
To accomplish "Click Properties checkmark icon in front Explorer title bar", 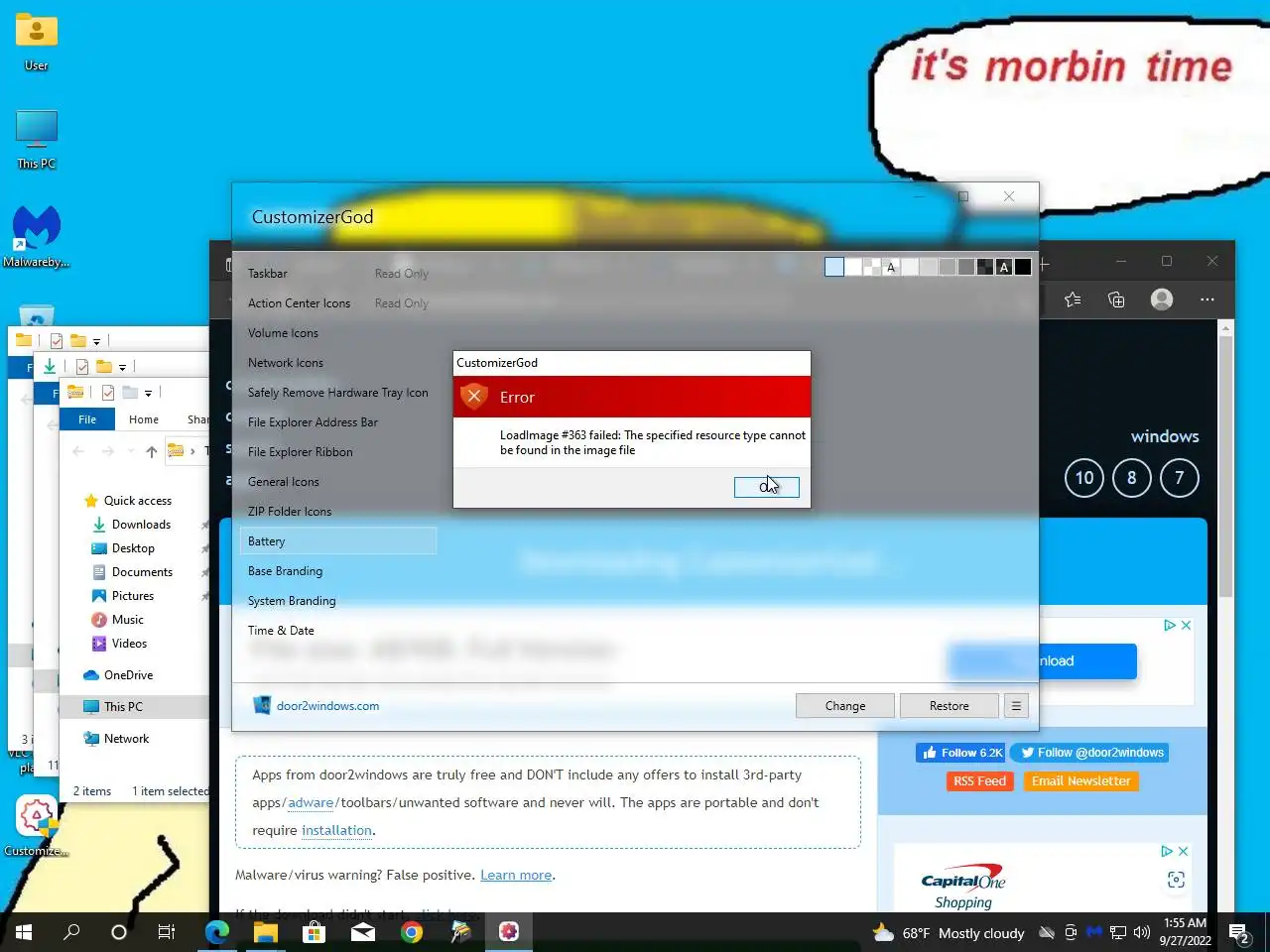I will coord(107,393).
